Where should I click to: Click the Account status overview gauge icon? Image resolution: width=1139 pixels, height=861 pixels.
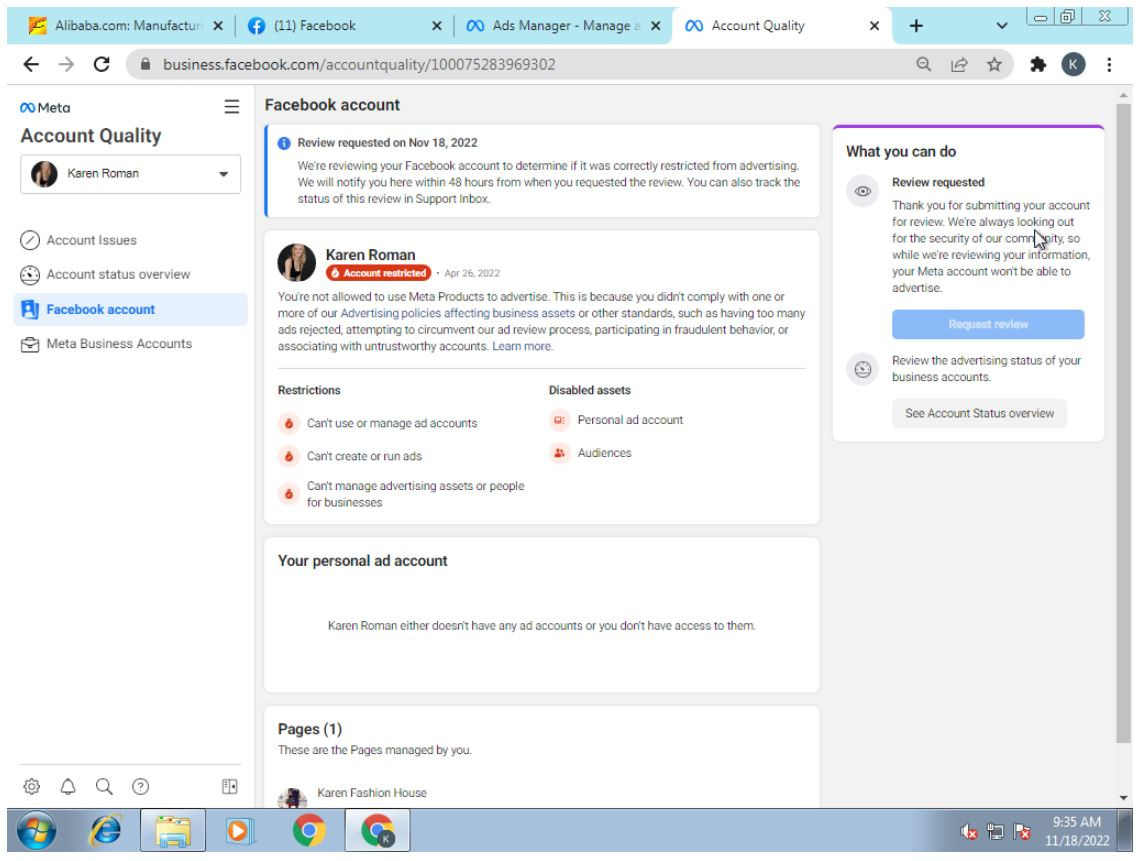click(x=30, y=275)
